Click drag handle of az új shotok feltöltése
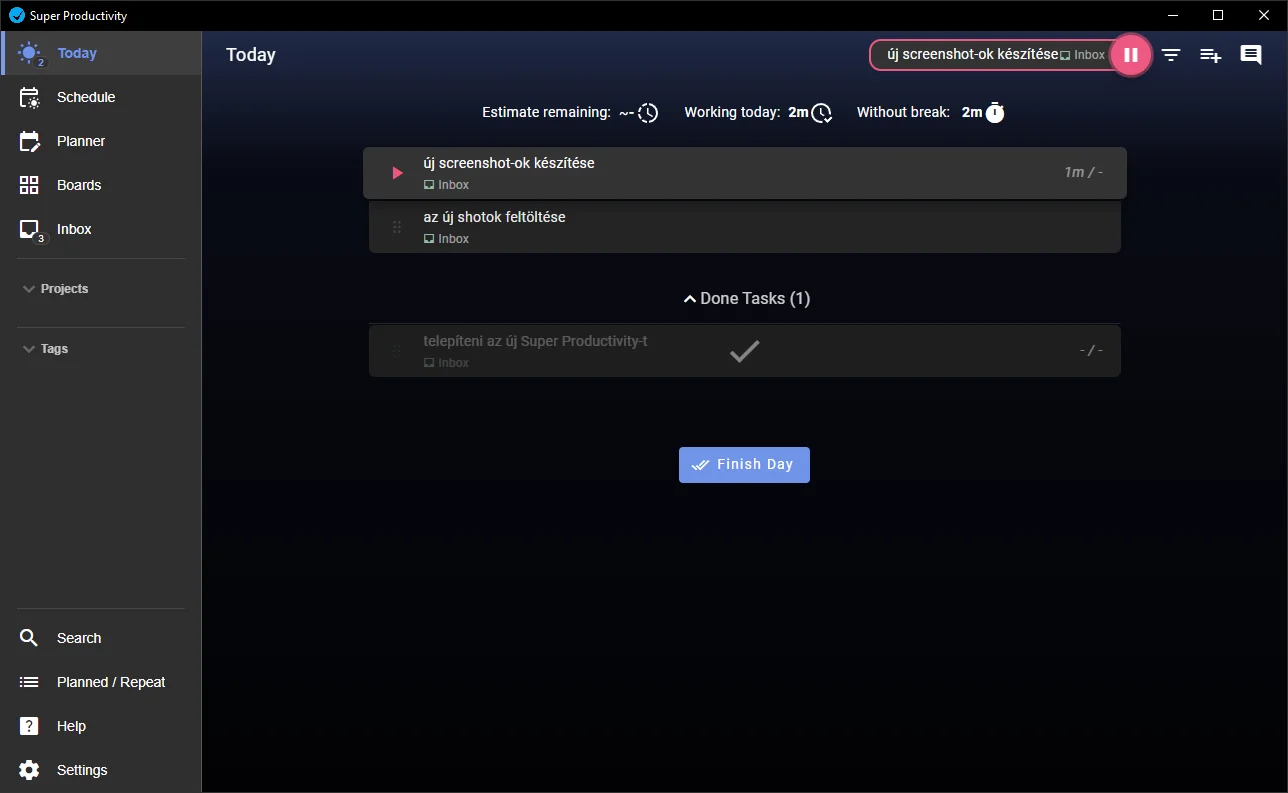1288x793 pixels. tap(397, 227)
